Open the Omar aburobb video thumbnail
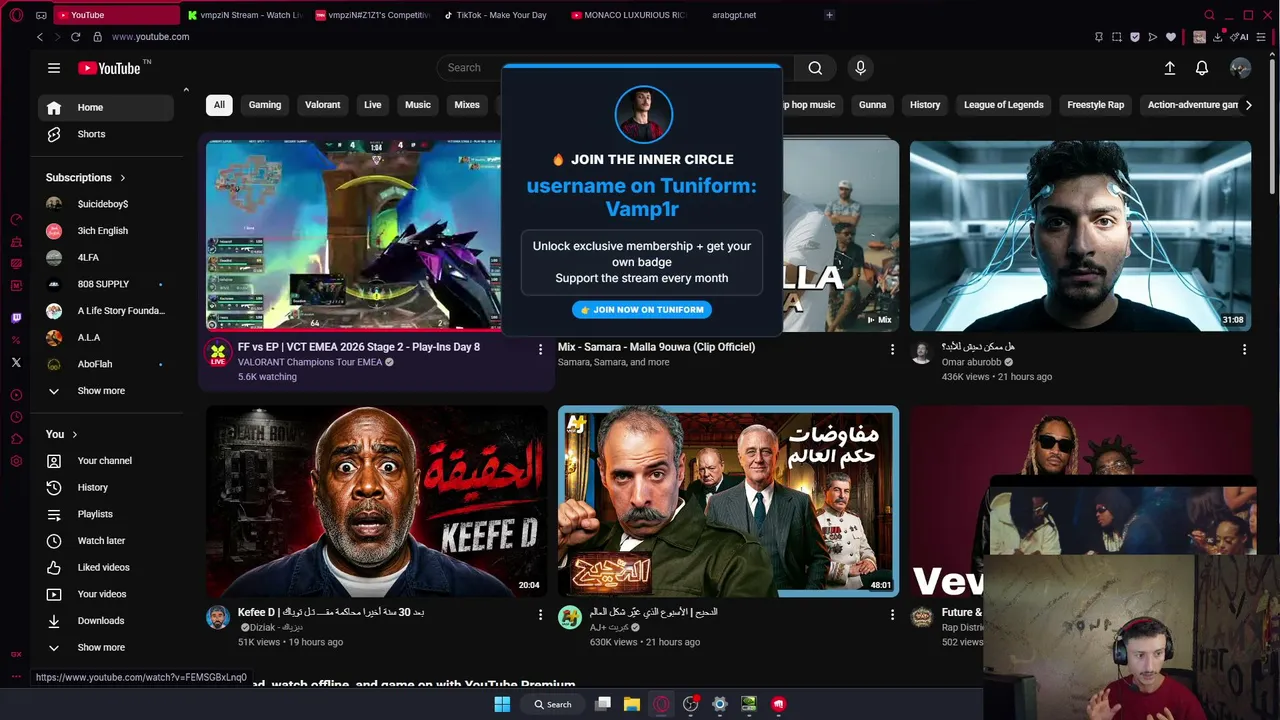 pos(1080,236)
